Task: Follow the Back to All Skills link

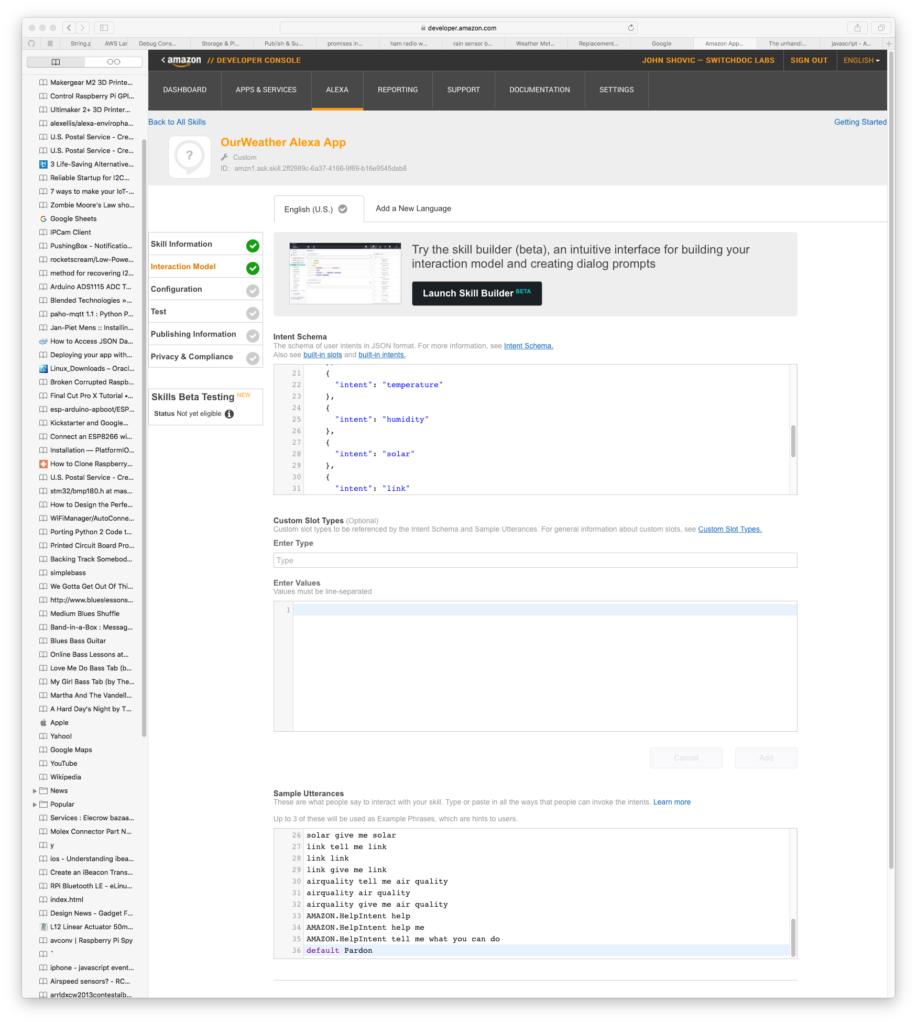Action: (177, 122)
